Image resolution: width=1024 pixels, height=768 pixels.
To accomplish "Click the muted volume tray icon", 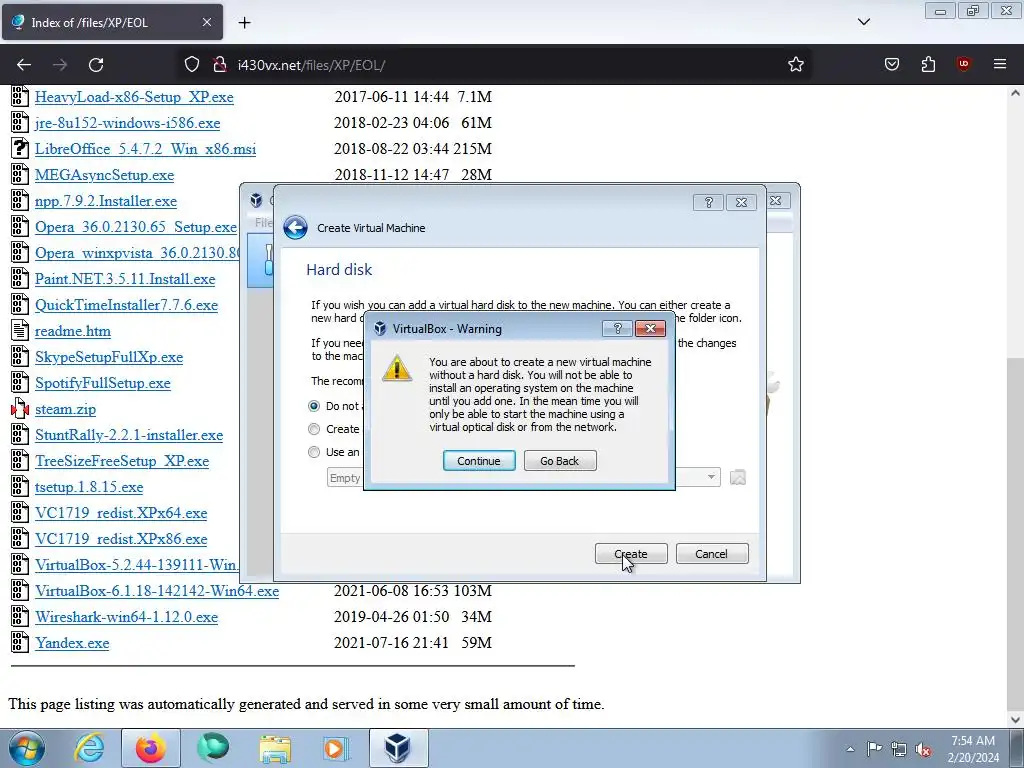I will tap(923, 749).
